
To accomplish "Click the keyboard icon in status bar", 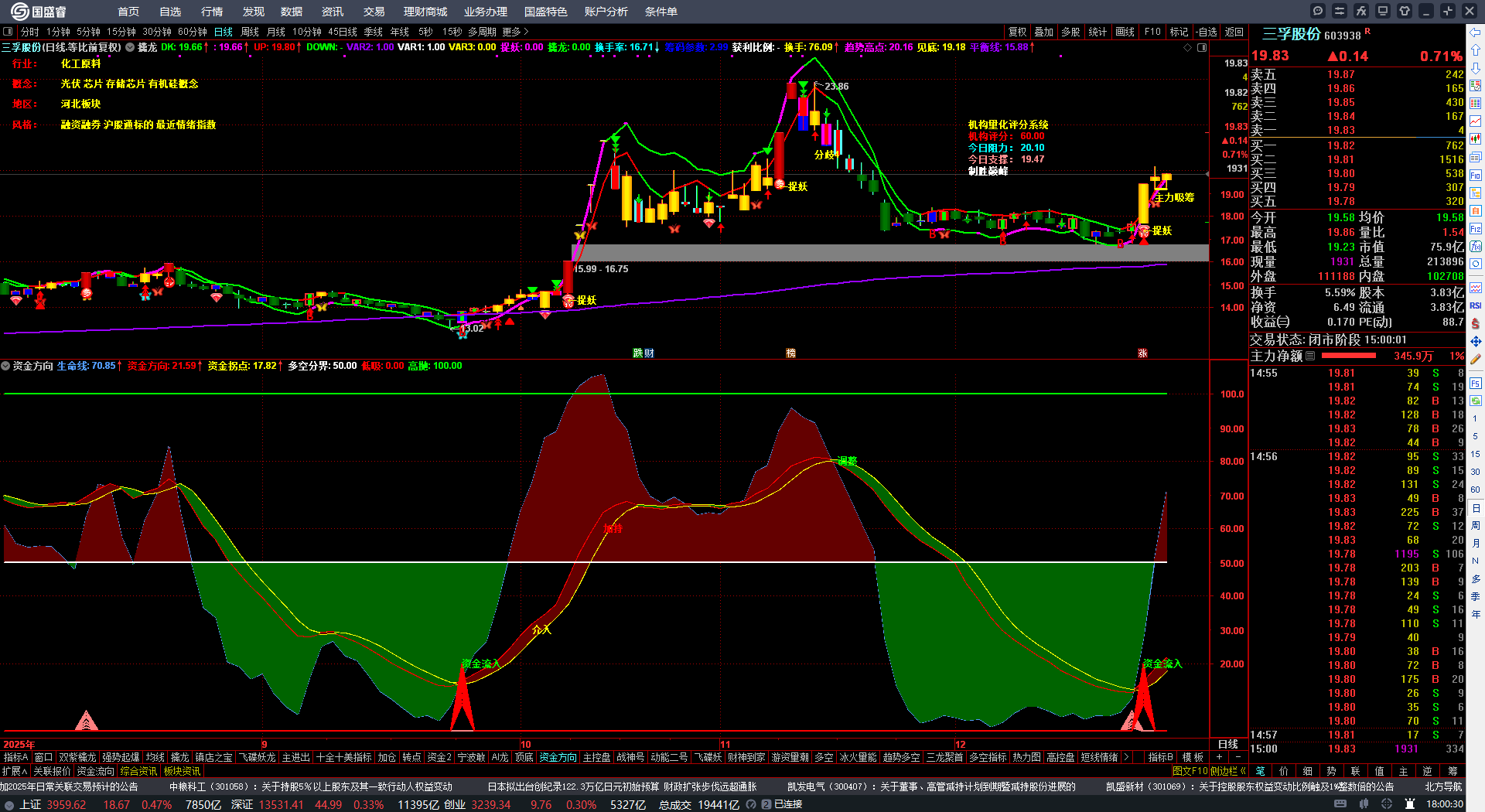I will [1340, 804].
